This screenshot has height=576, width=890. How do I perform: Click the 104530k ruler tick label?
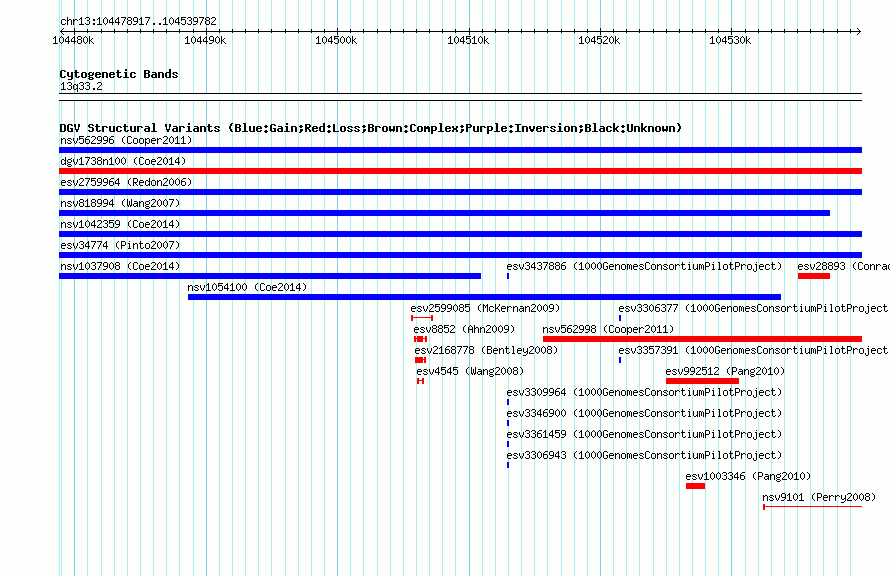tap(730, 40)
